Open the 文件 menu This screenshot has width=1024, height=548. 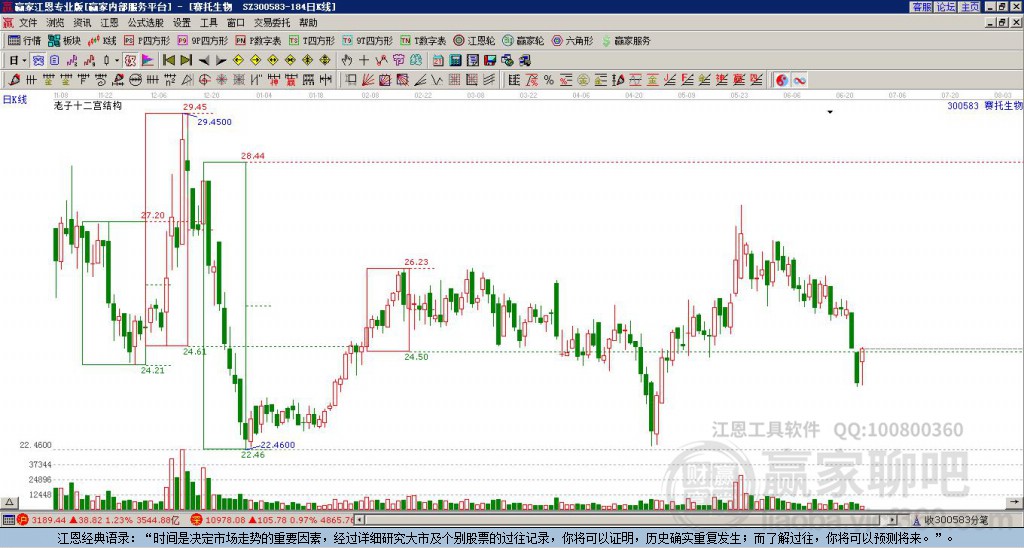point(28,23)
